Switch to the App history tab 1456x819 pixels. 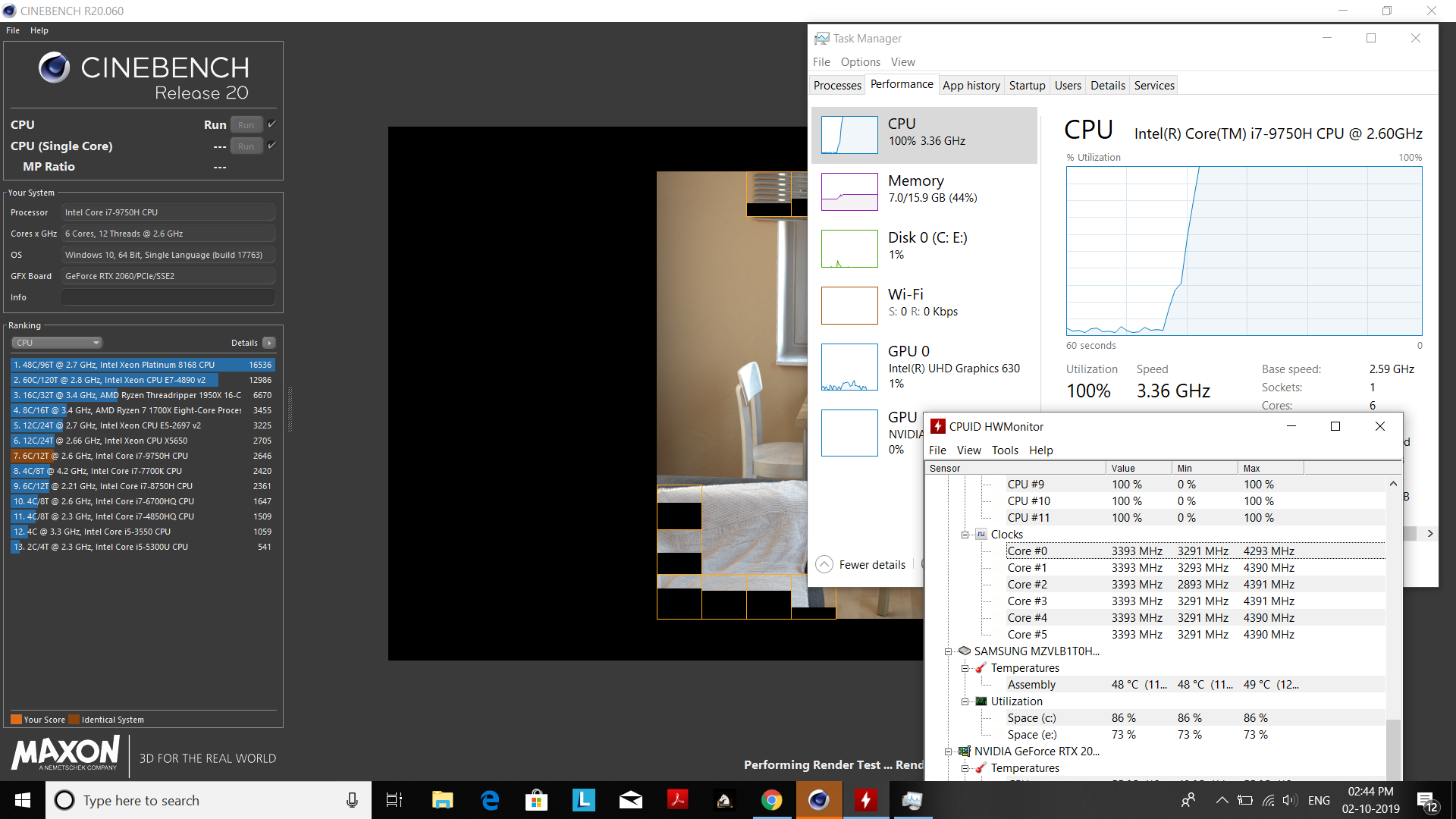coord(971,86)
